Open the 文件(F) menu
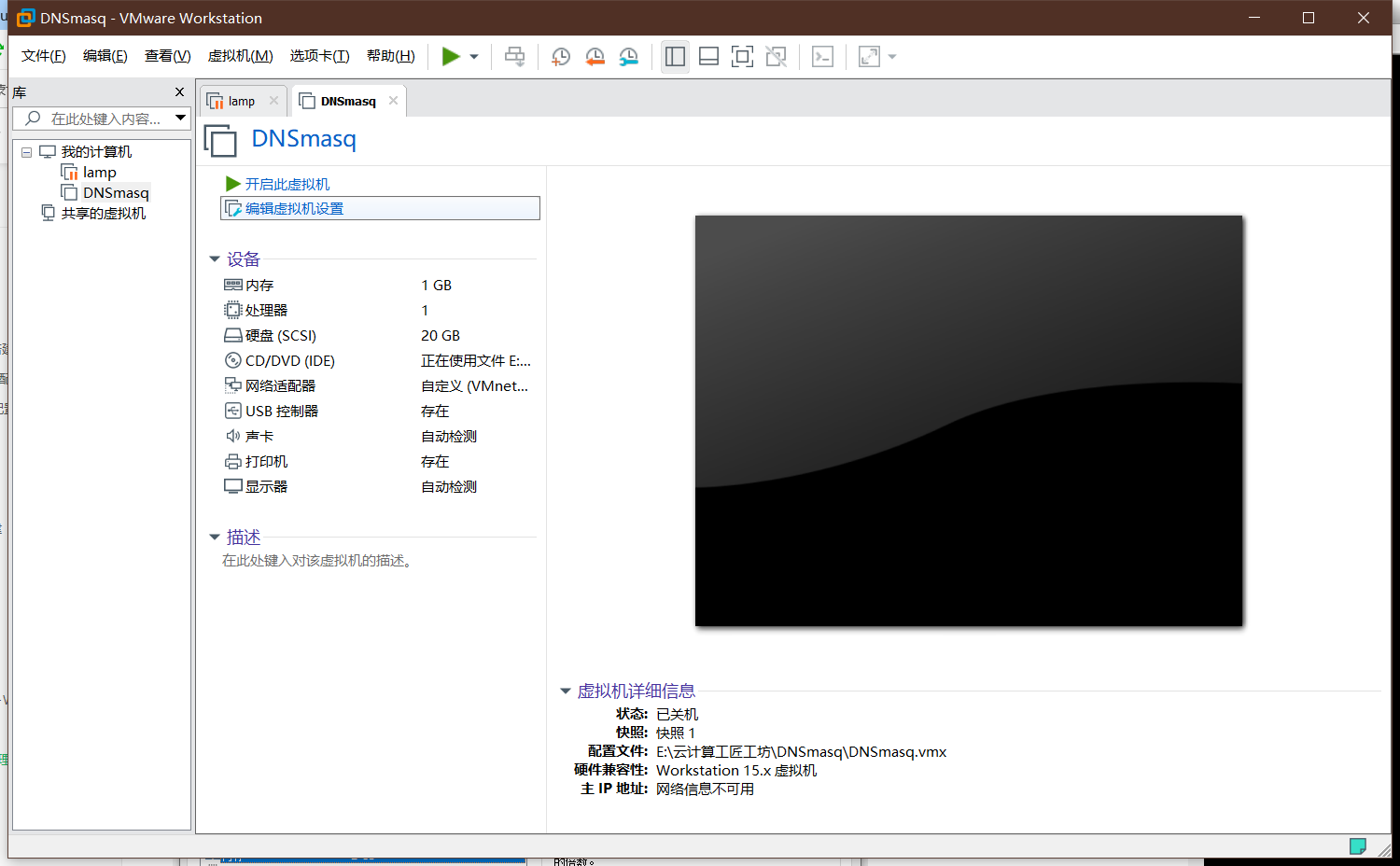Viewport: 1400px width, 866px height. [44, 56]
